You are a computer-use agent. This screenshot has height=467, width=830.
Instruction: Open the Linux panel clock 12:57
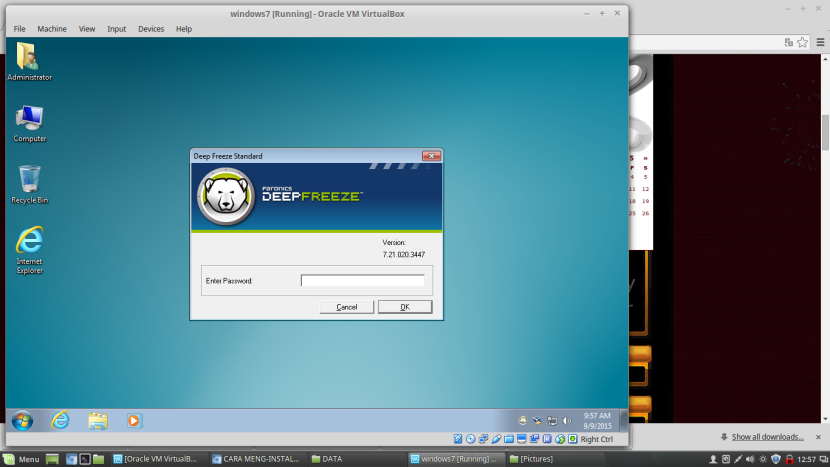pyautogui.click(x=807, y=459)
